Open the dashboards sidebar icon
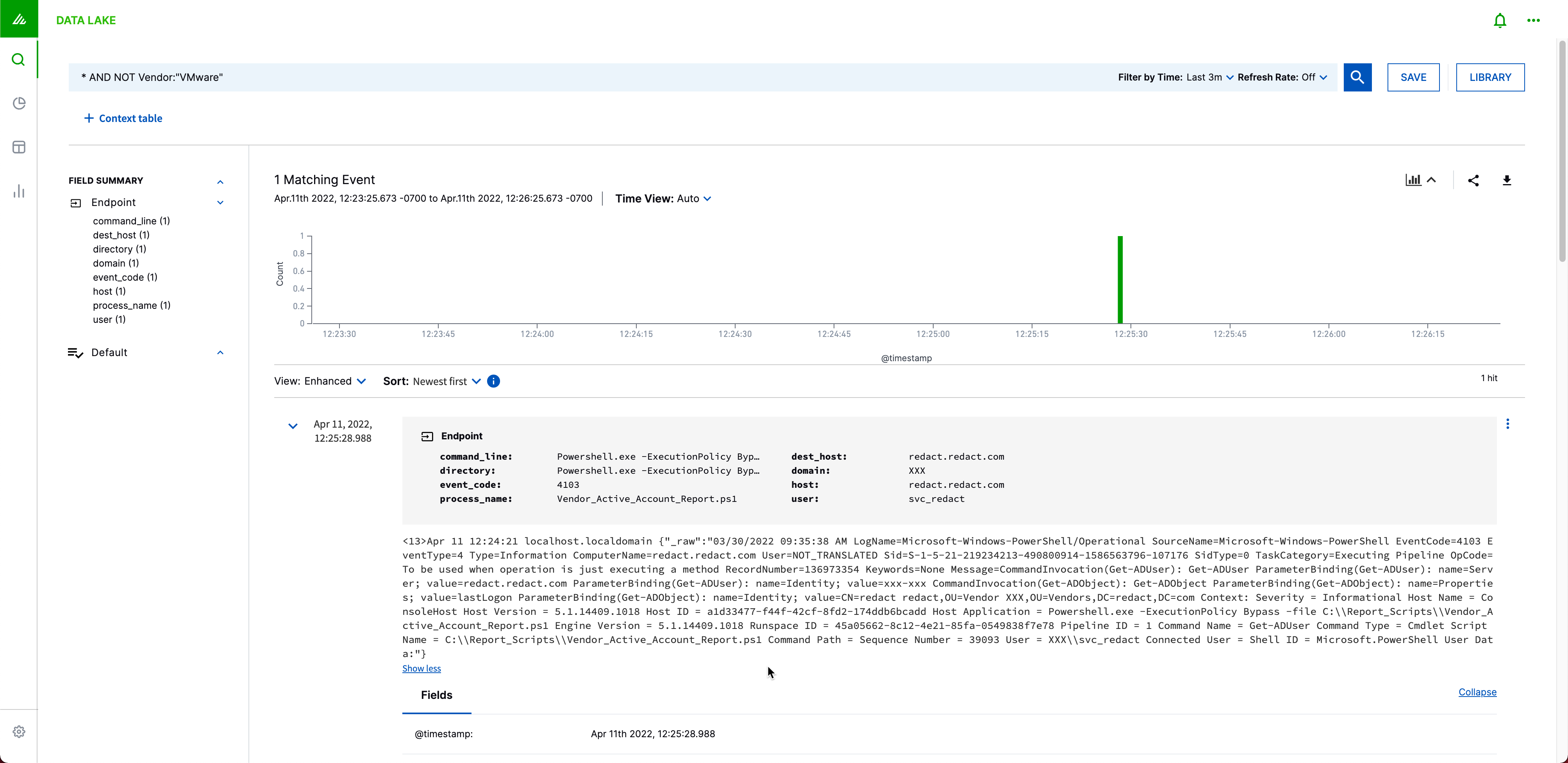 [19, 147]
